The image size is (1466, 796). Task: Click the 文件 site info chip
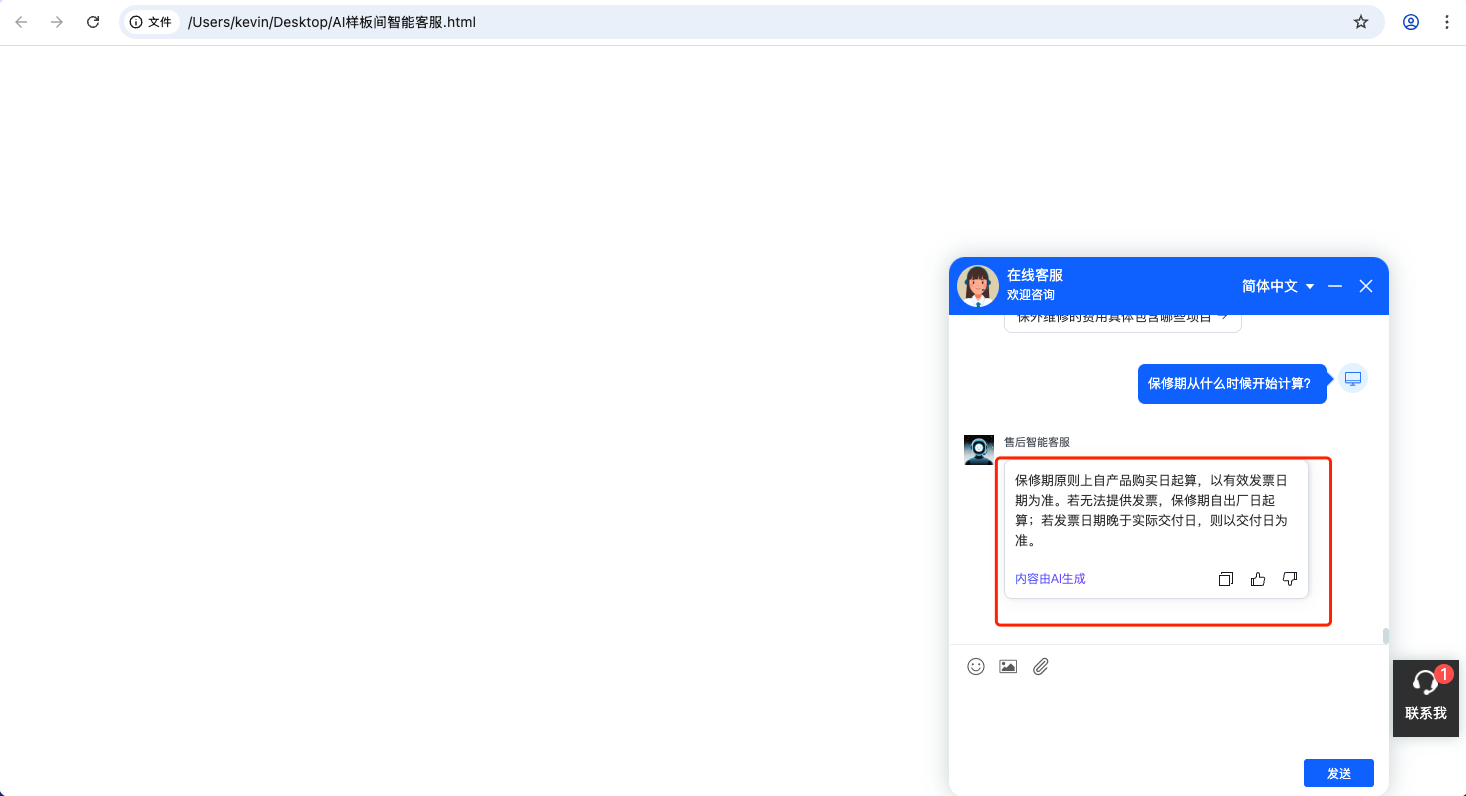(x=151, y=22)
